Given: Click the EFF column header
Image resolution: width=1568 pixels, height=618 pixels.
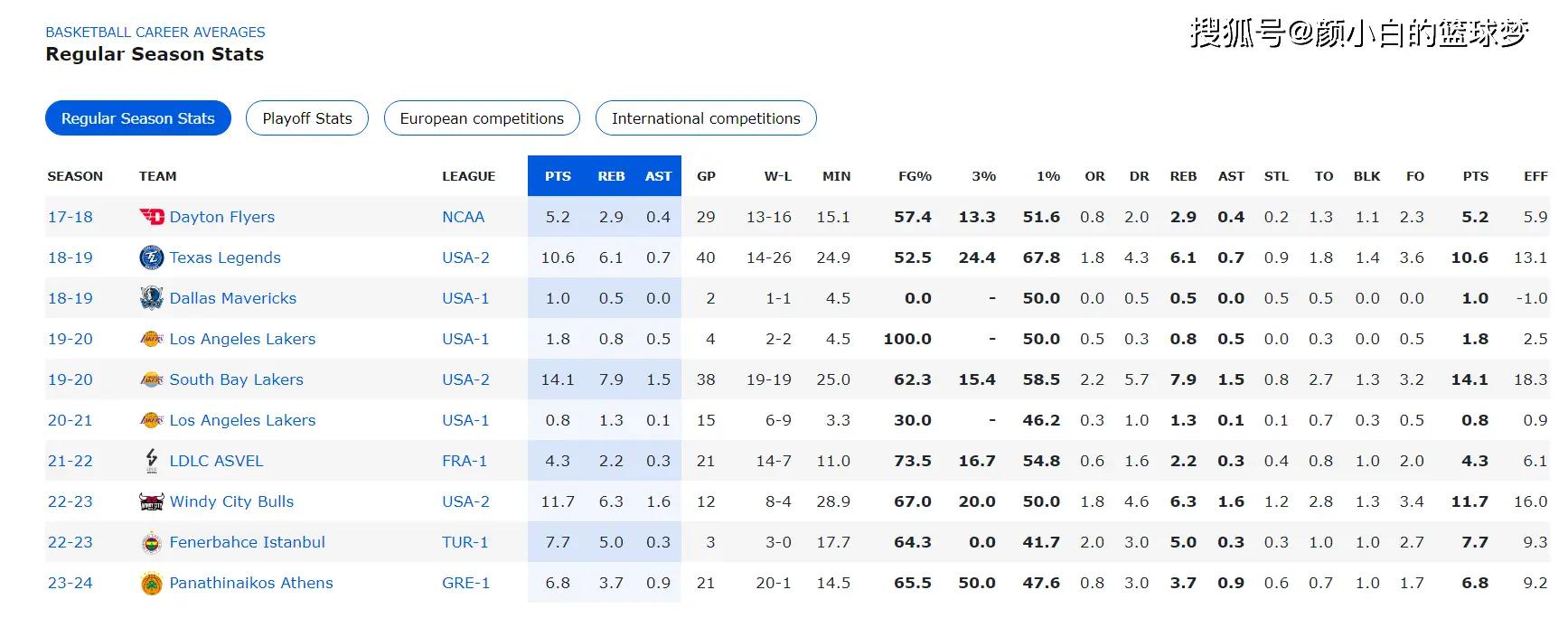Looking at the screenshot, I should pos(1535,176).
